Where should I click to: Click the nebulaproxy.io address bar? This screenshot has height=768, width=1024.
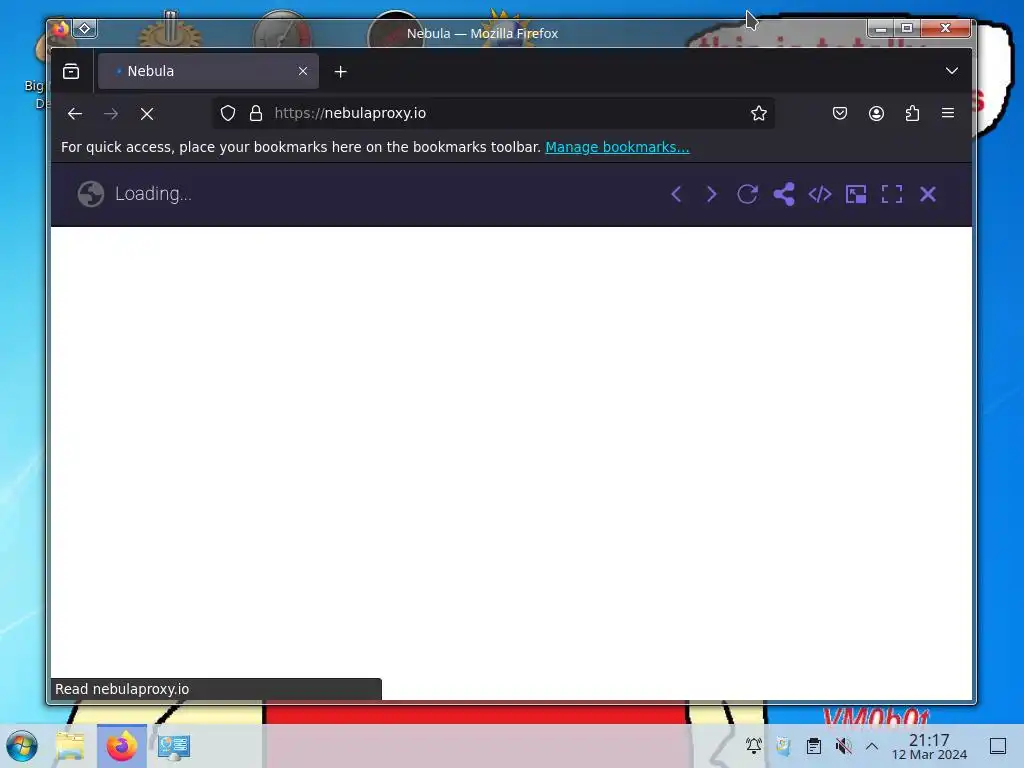point(496,113)
